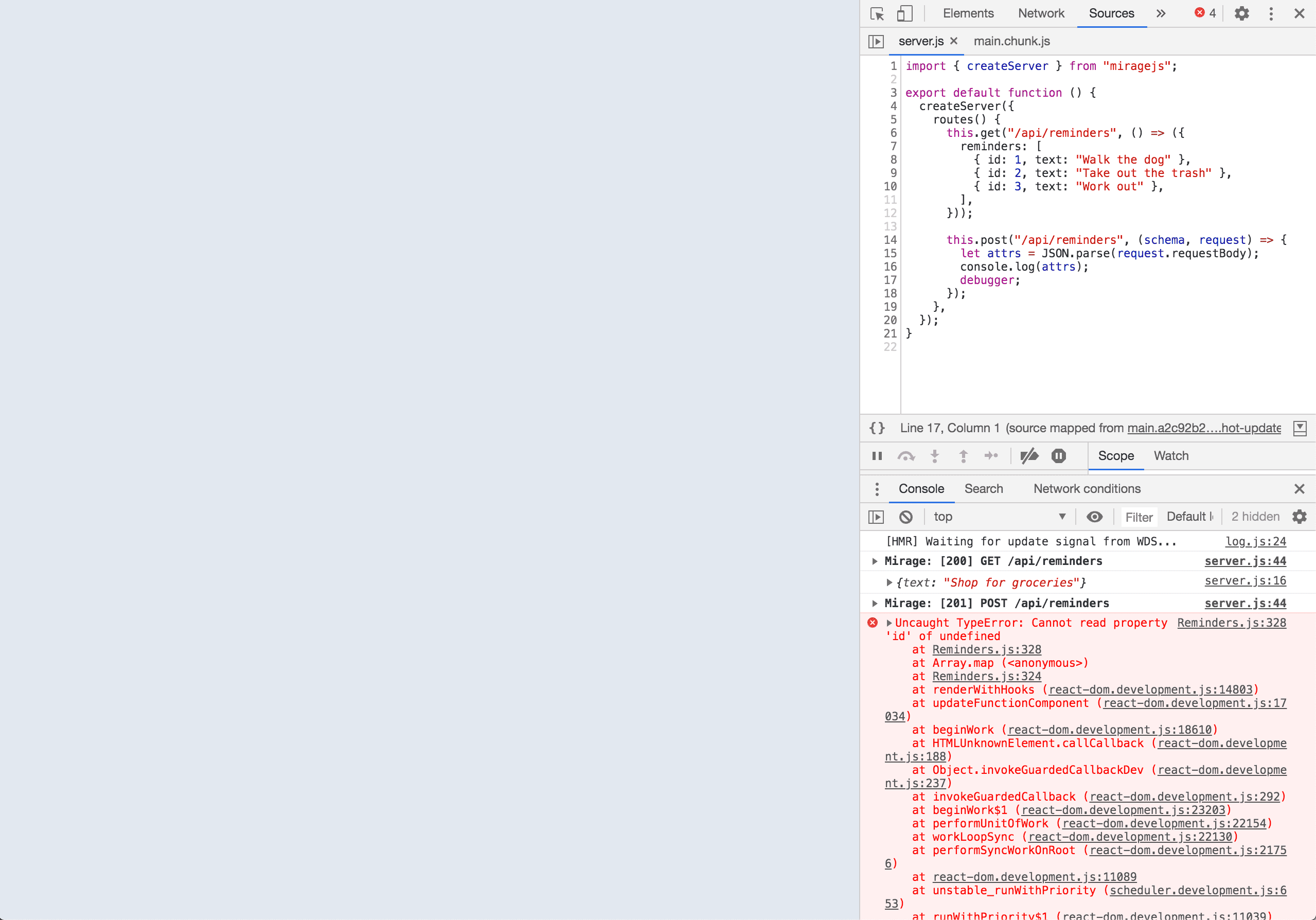Viewport: 1316px width, 920px height.
Task: Close the server.js file tab
Action: pos(954,41)
